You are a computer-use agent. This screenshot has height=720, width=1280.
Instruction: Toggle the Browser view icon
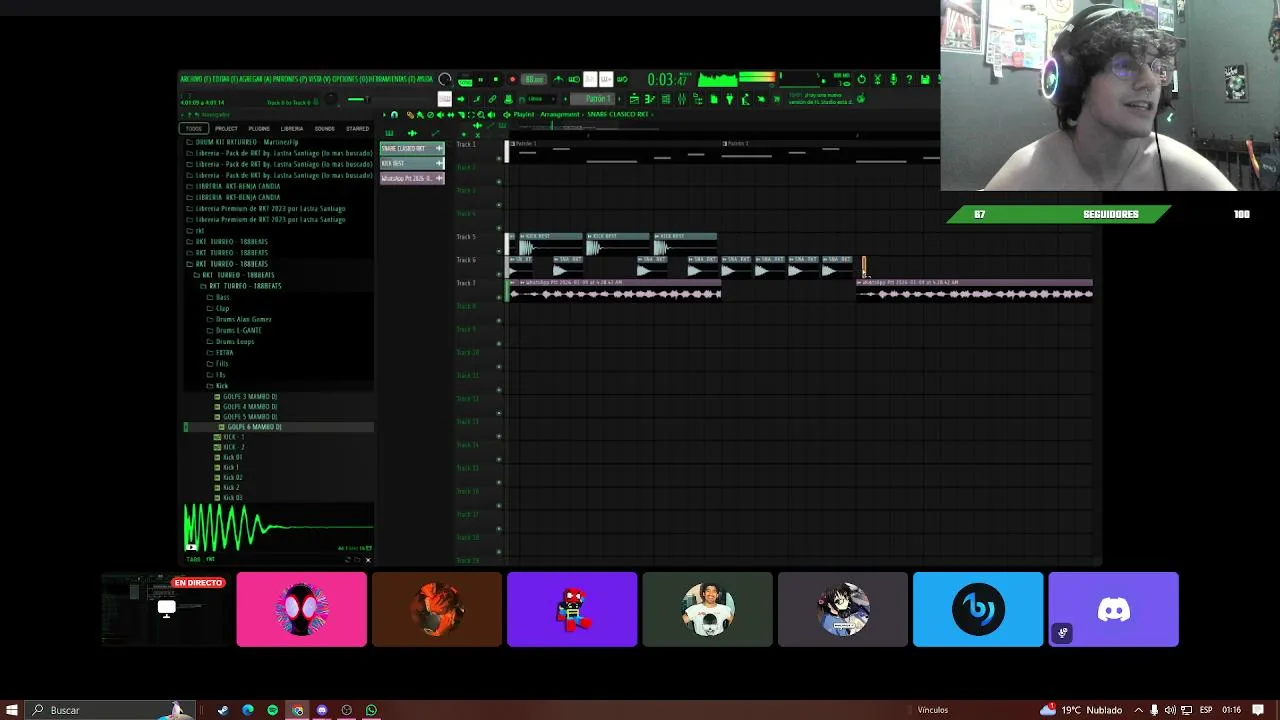click(698, 99)
